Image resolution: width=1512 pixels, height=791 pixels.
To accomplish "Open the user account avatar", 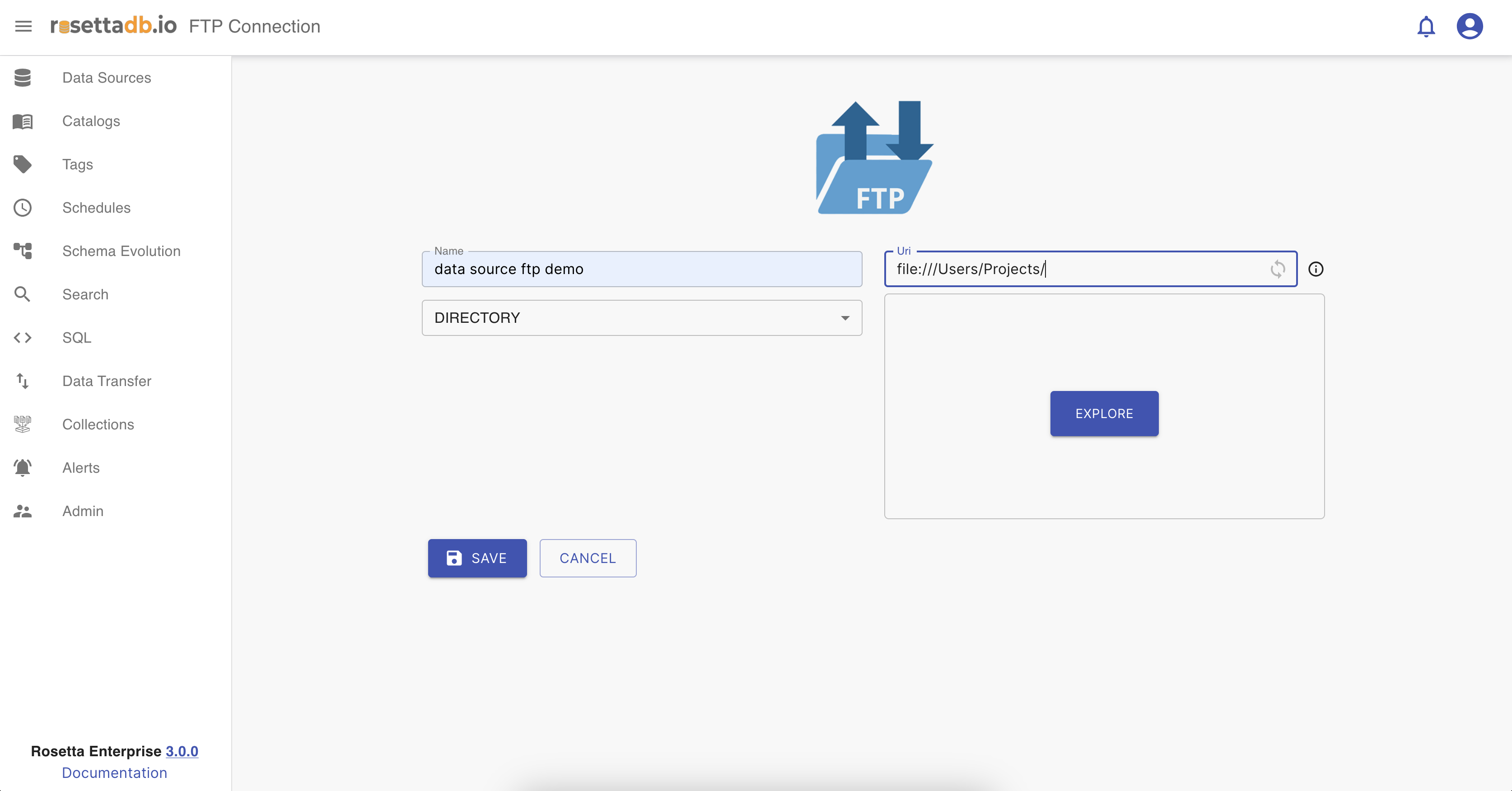I will 1469,26.
